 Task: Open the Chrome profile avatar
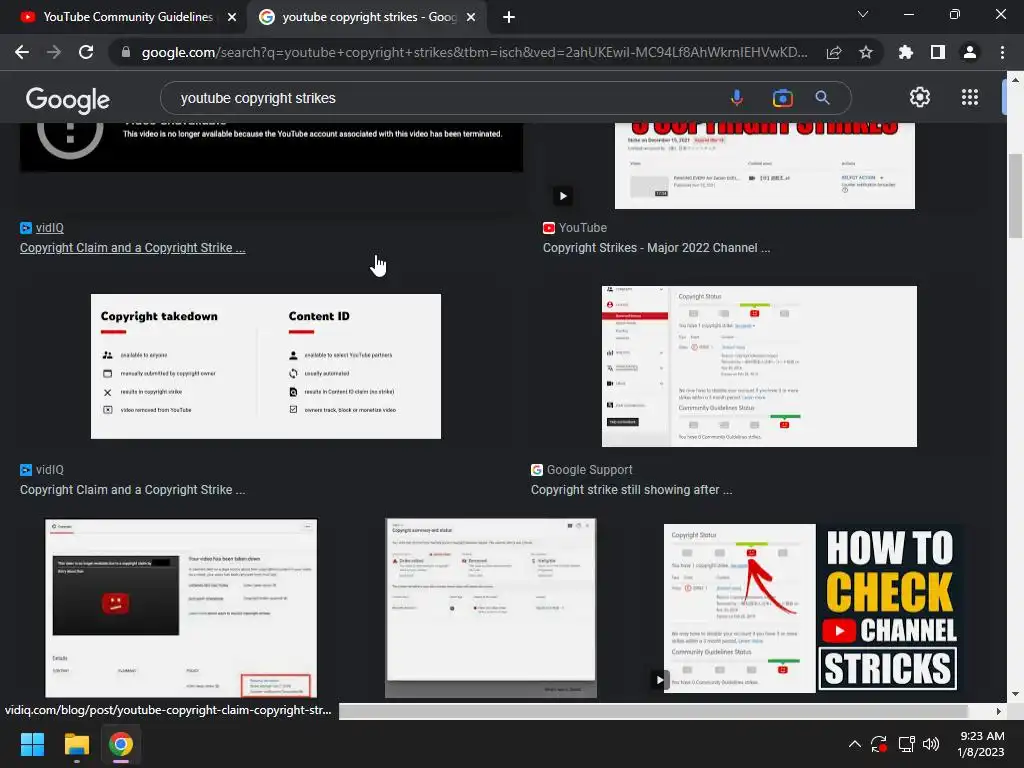[970, 52]
